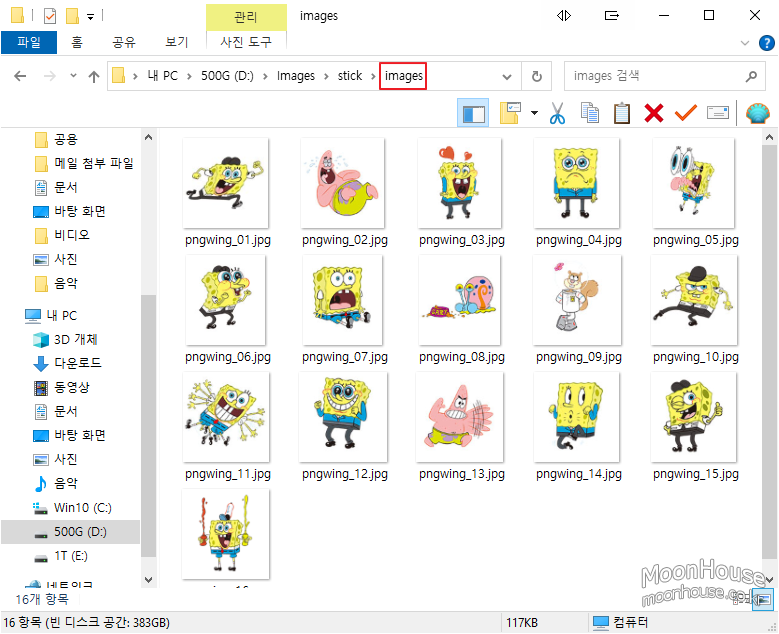The height and width of the screenshot is (634, 779).
Task: Click file name pngwing_12.jpg
Action: (x=345, y=474)
